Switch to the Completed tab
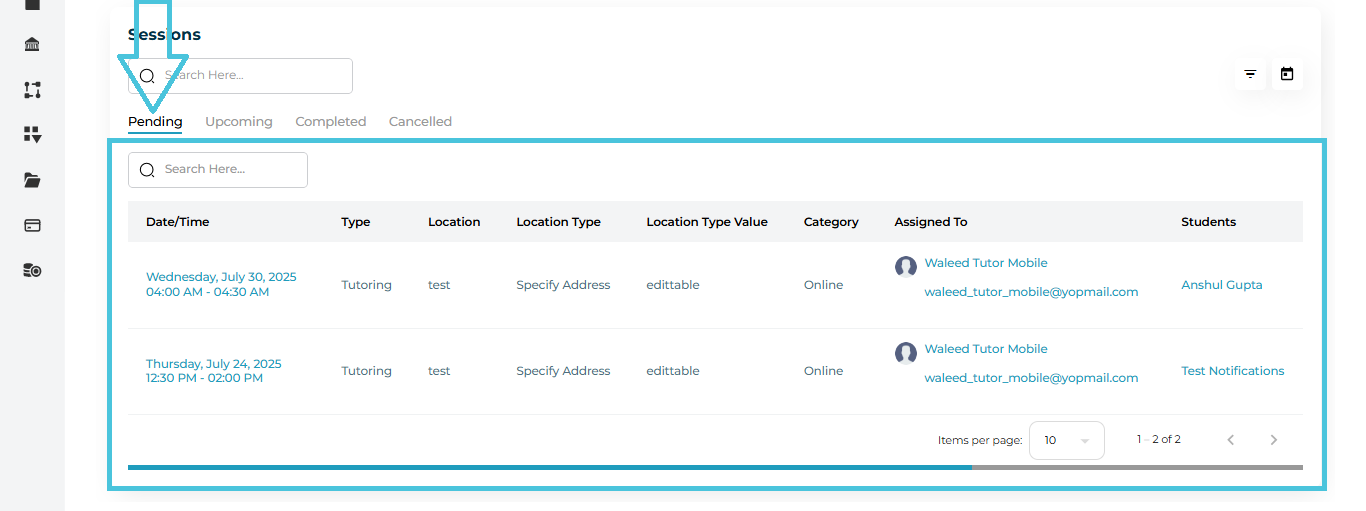This screenshot has width=1366, height=511. point(330,122)
